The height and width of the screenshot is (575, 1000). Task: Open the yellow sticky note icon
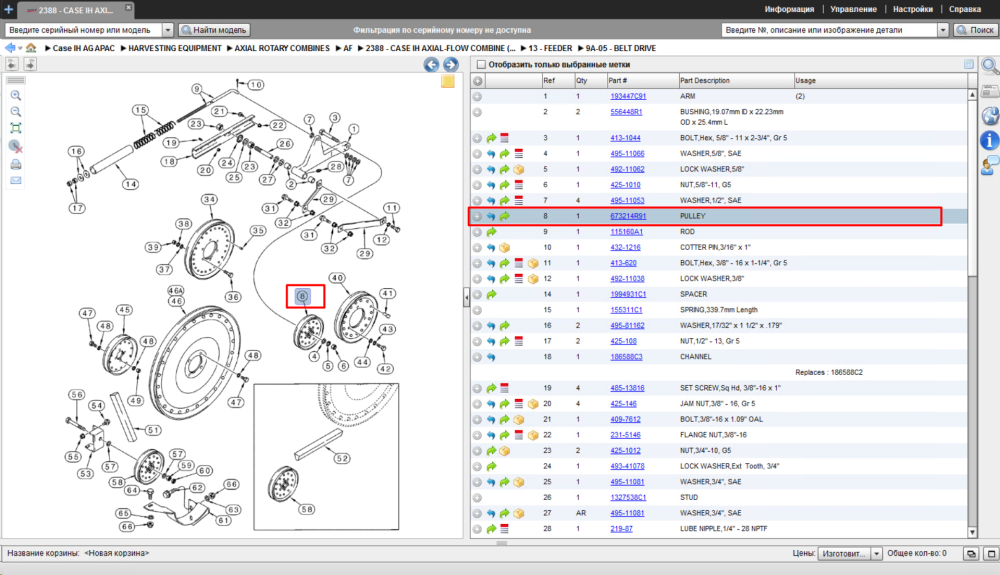point(448,81)
